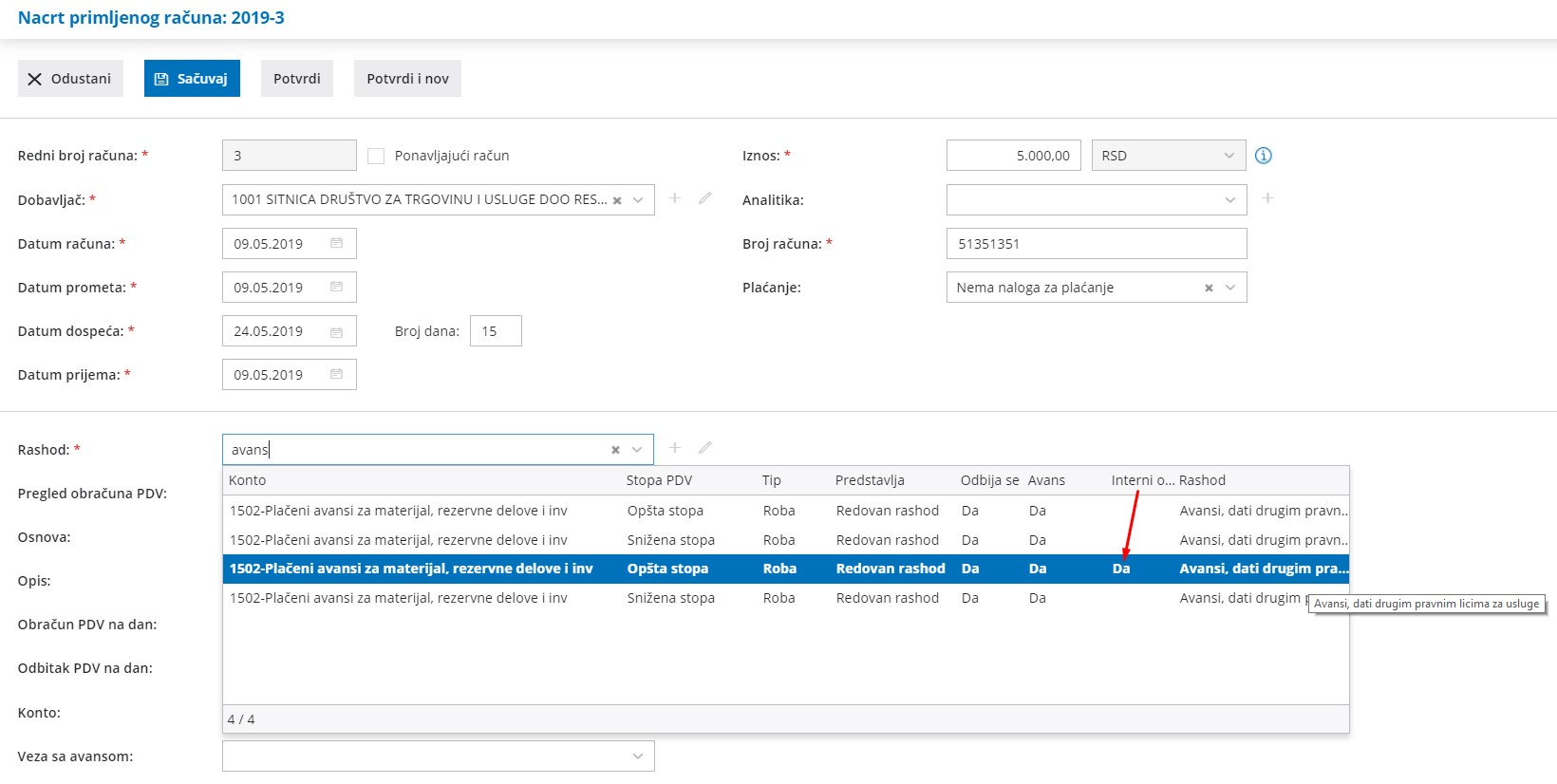Add a new supplier with the Dobavljač plus icon
The image size is (1557, 784).
click(x=675, y=198)
